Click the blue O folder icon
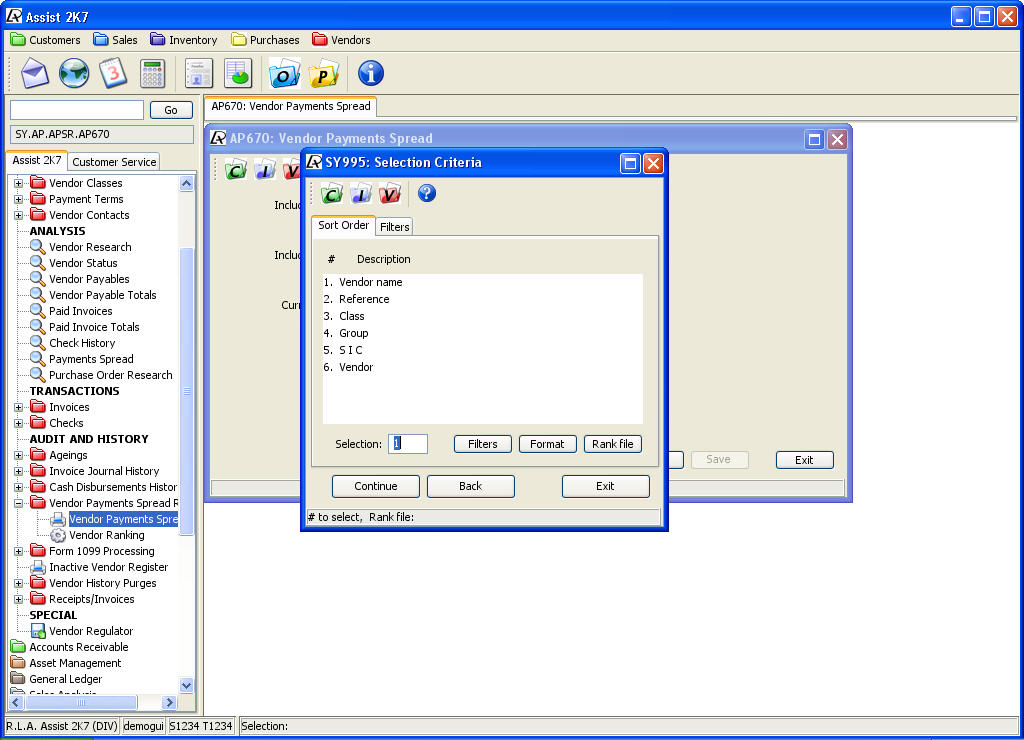The height and width of the screenshot is (740, 1024). 284,73
